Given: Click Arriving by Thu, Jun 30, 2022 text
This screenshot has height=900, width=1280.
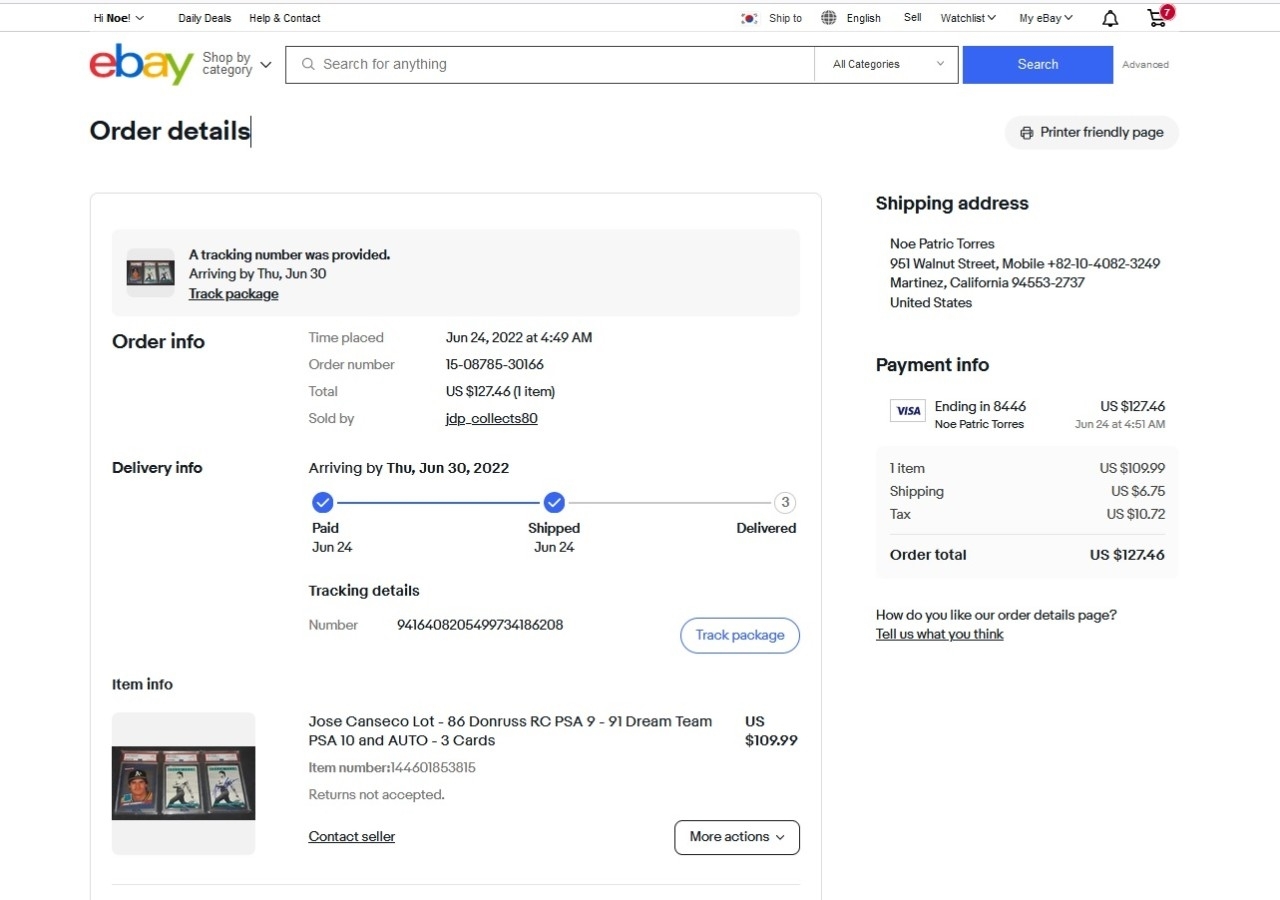Looking at the screenshot, I should point(409,468).
